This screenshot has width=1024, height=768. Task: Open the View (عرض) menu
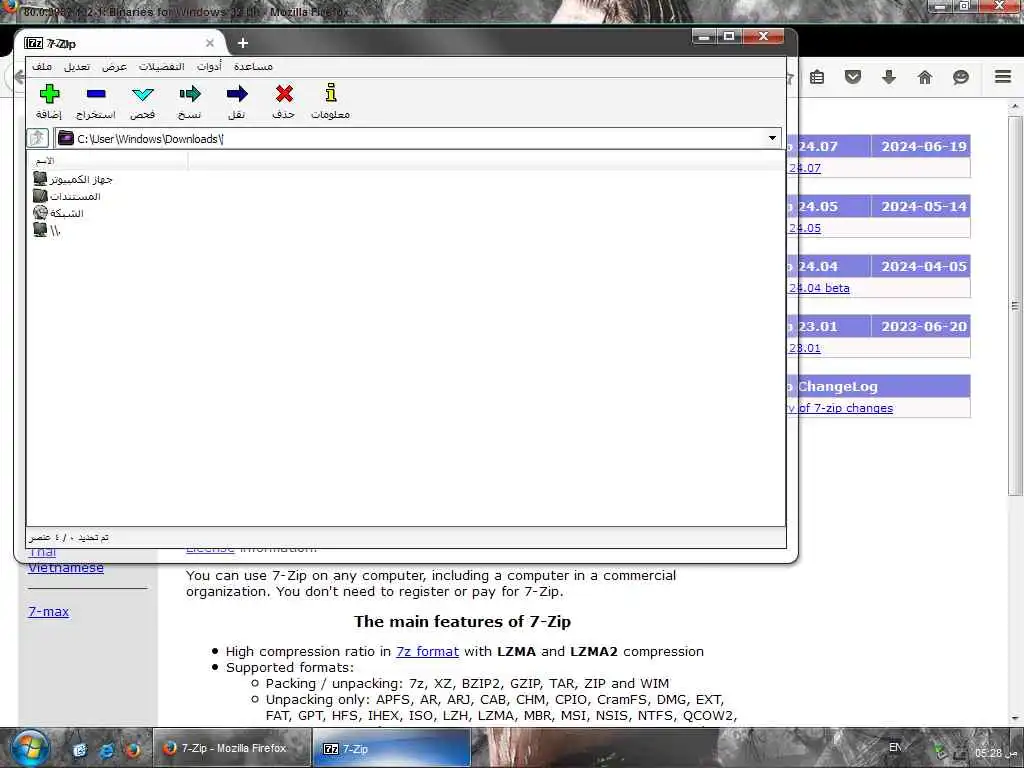click(114, 67)
